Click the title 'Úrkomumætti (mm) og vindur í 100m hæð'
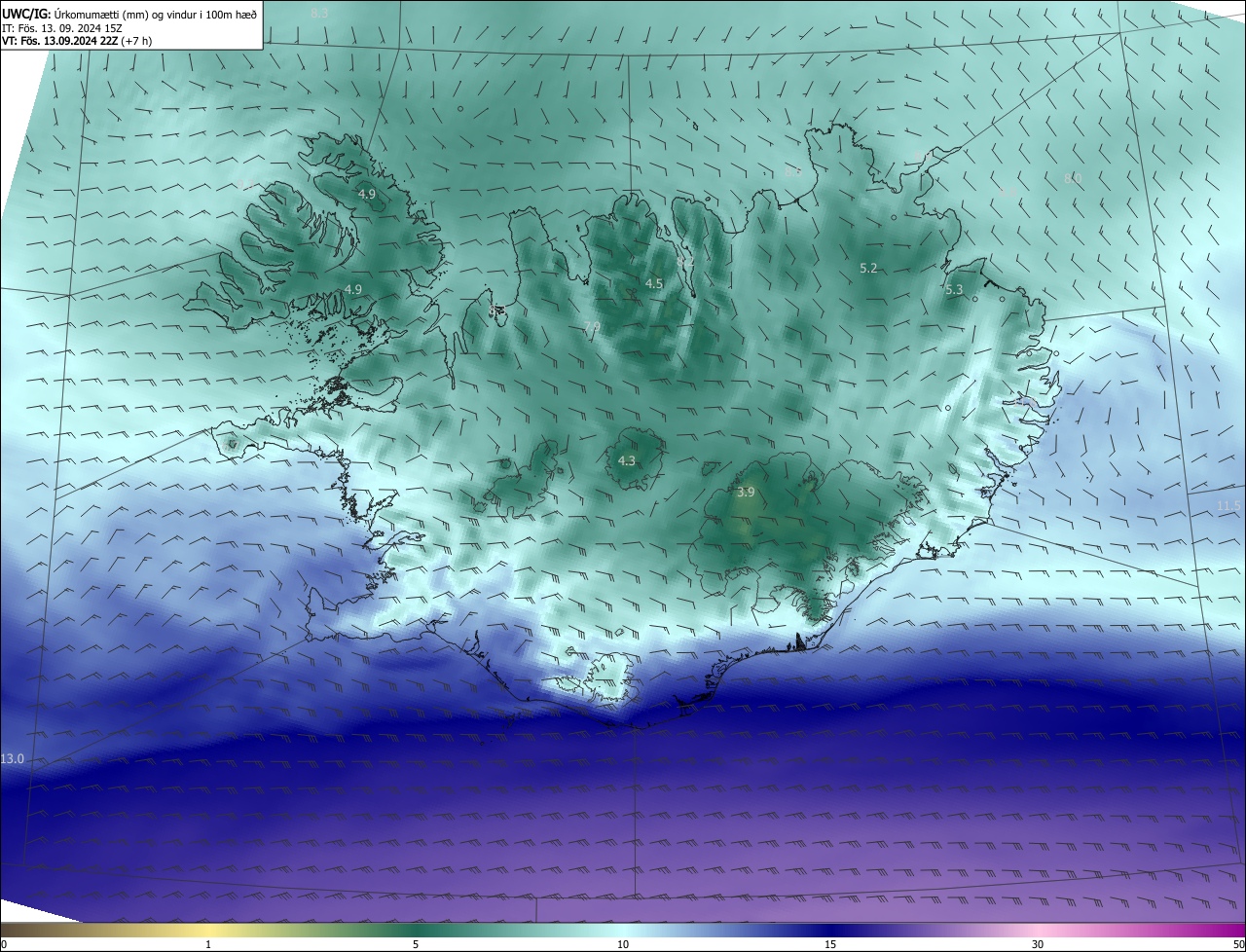Image resolution: width=1246 pixels, height=952 pixels. coord(157,14)
